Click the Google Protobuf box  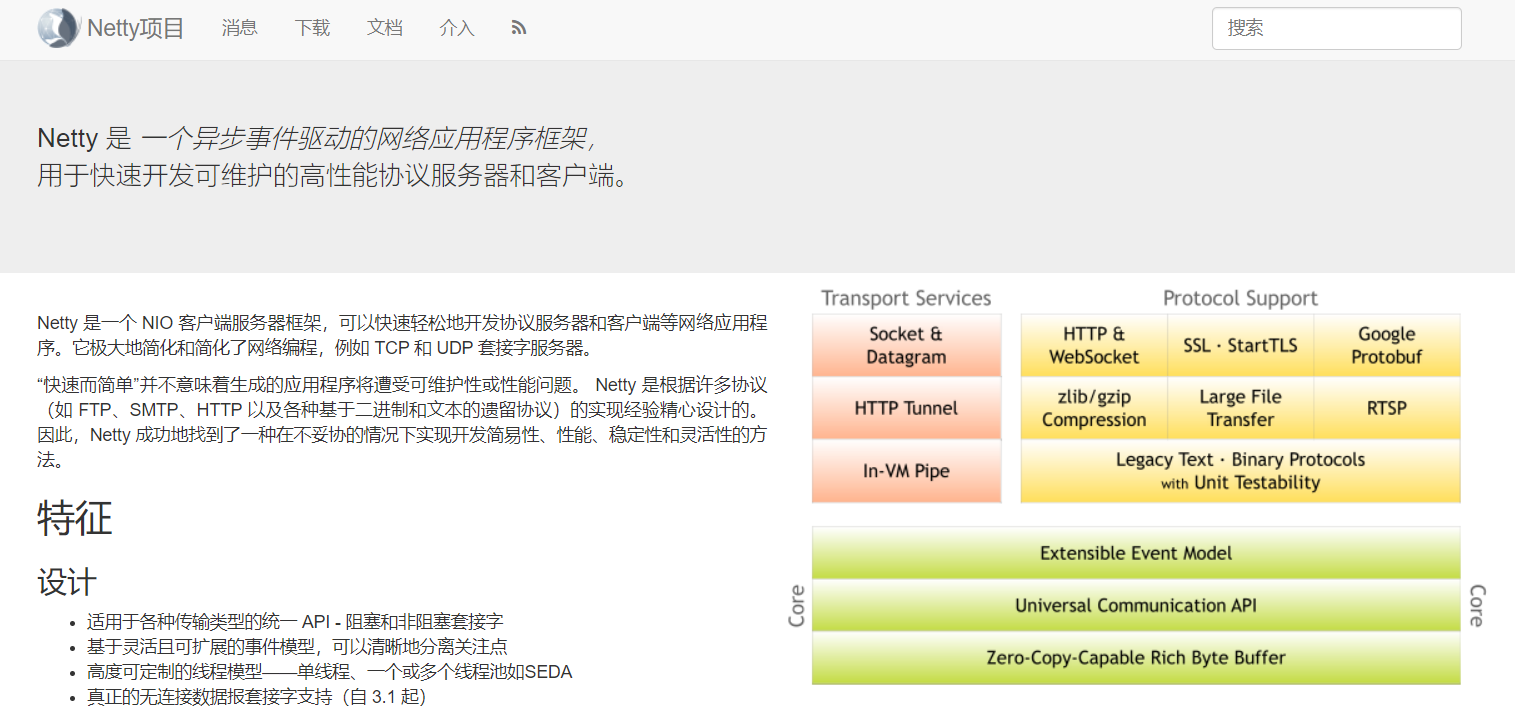pyautogui.click(x=1387, y=345)
